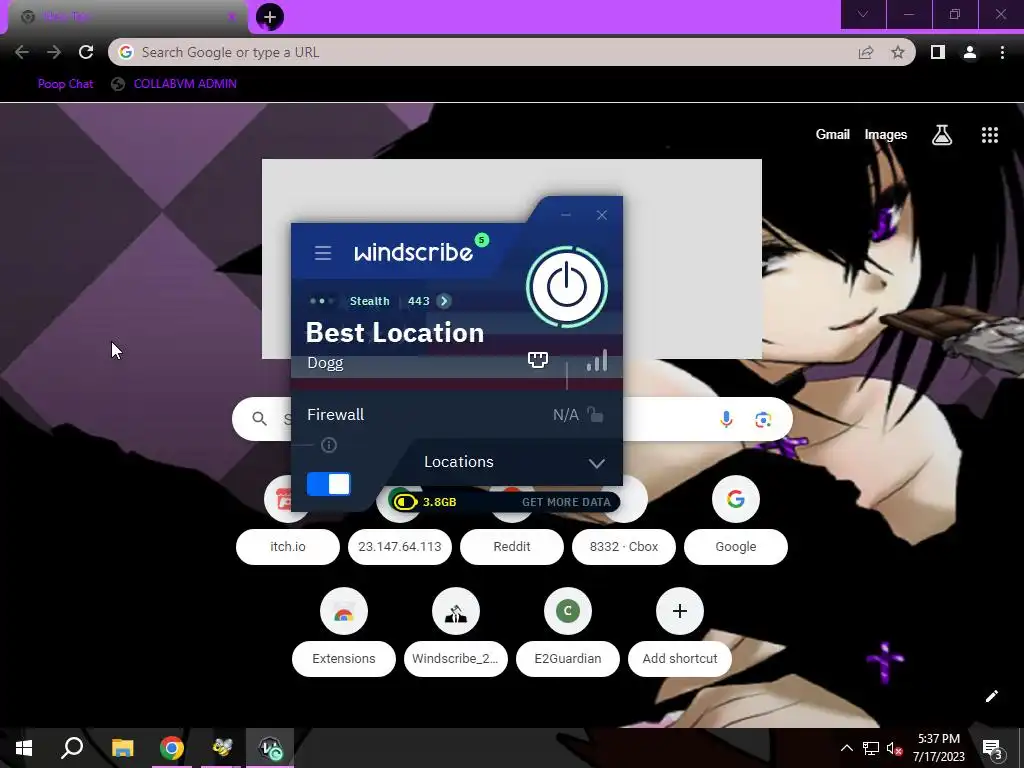Screen dimensions: 1024x768
Task: Click the Best Location heading
Action: click(x=395, y=333)
